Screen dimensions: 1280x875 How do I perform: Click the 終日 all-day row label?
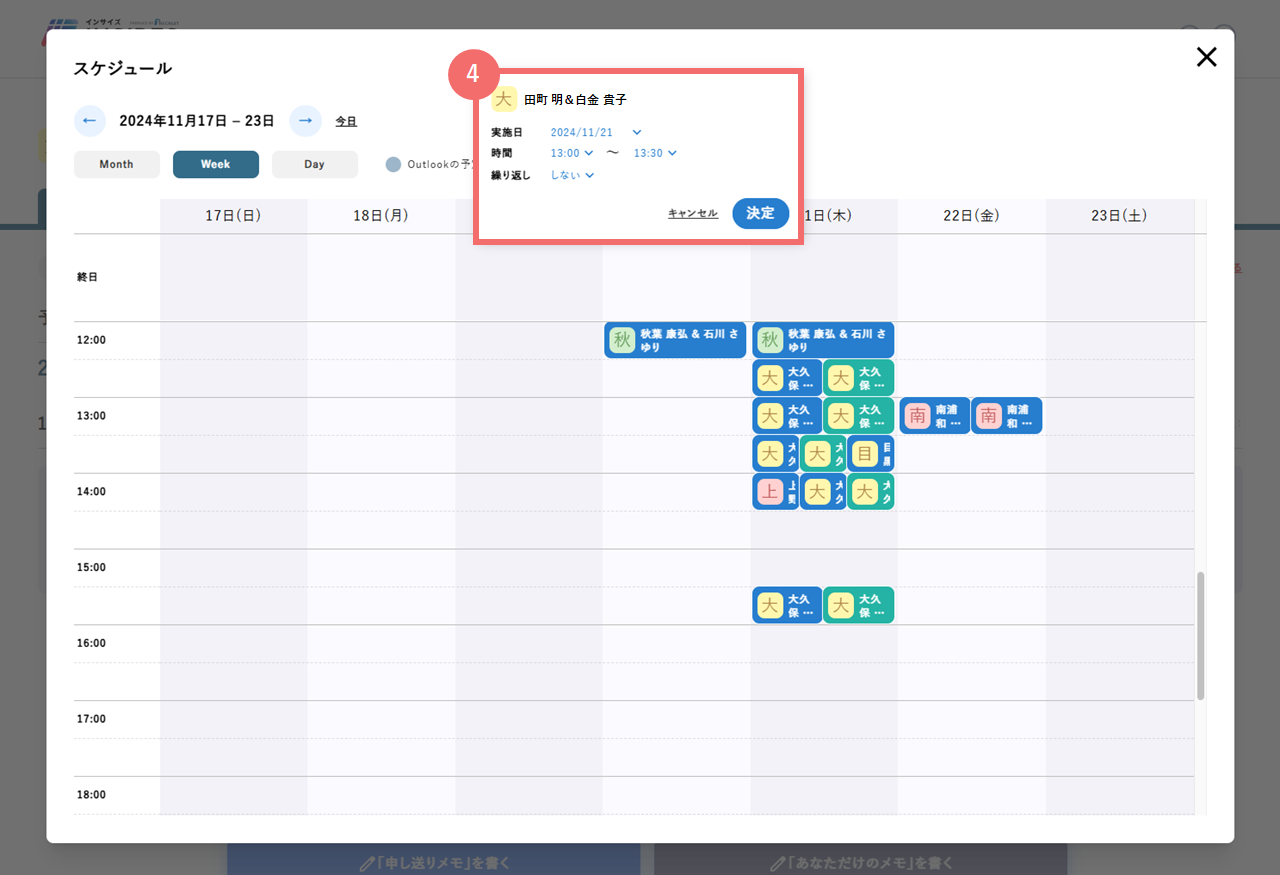point(88,277)
